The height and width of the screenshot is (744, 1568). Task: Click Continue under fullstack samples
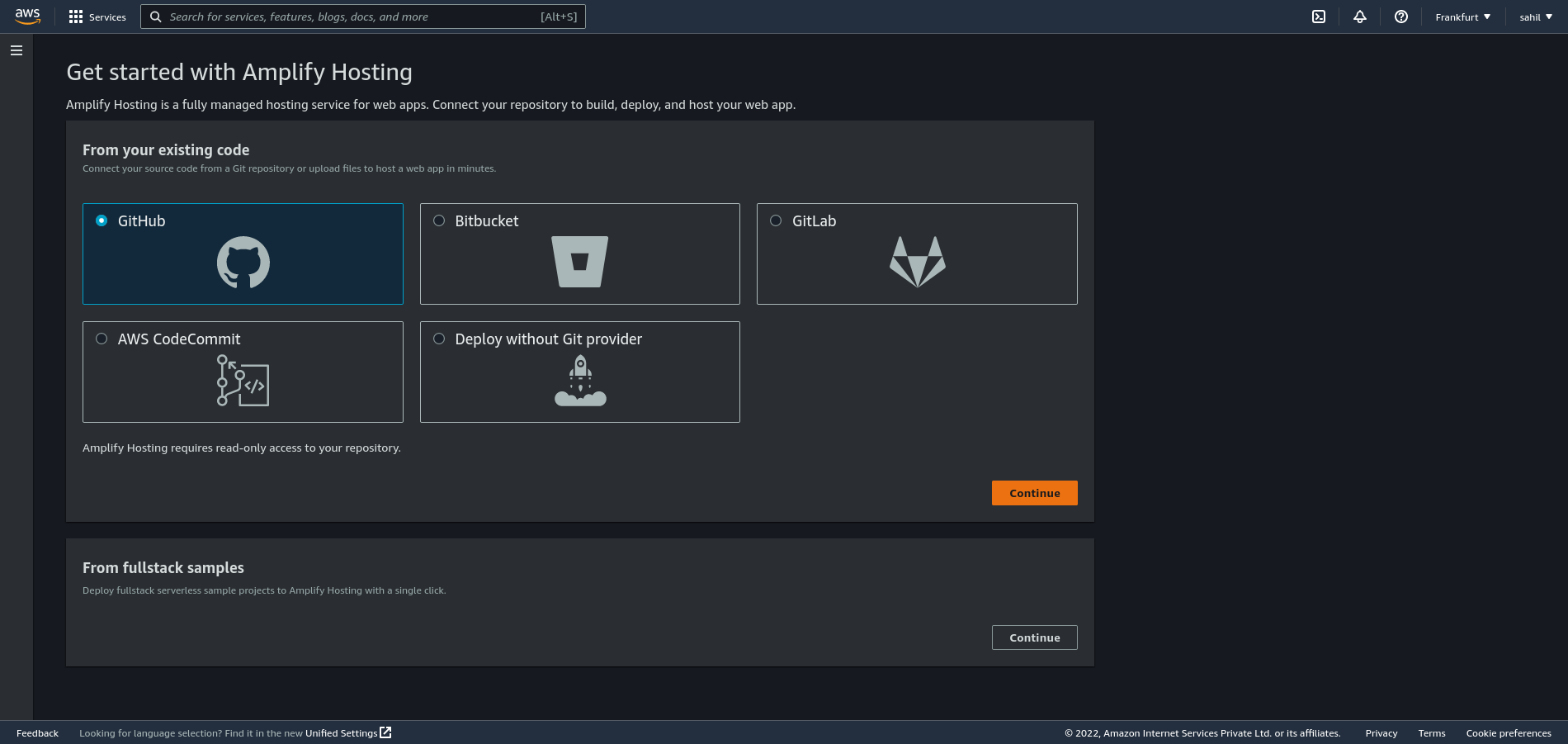[x=1035, y=637]
